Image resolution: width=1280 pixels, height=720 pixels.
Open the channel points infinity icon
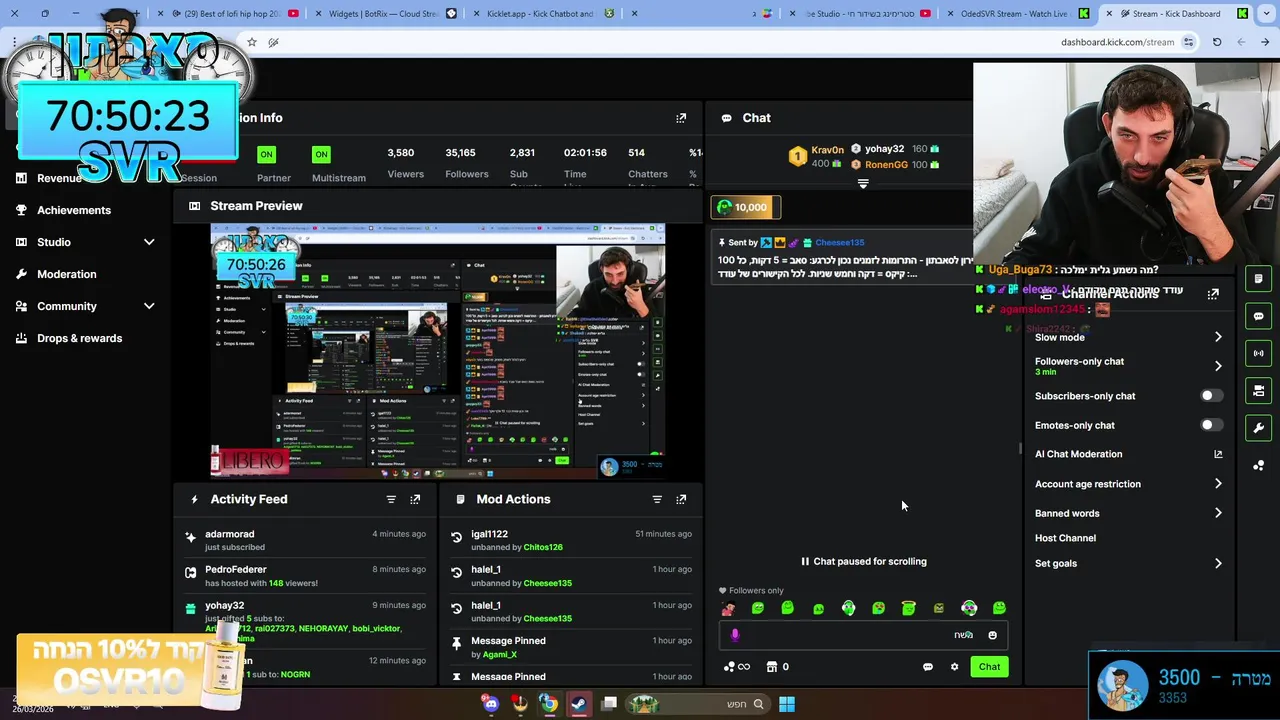pos(737,667)
